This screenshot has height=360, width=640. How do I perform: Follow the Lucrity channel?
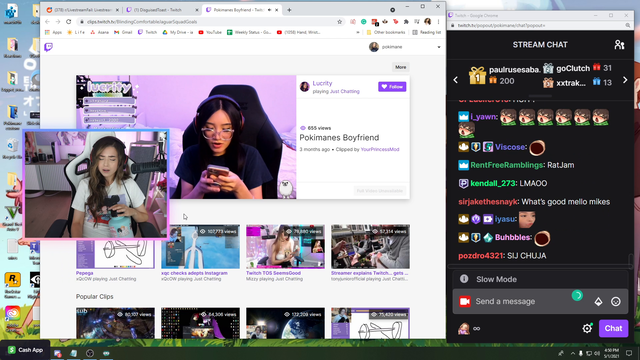(392, 87)
